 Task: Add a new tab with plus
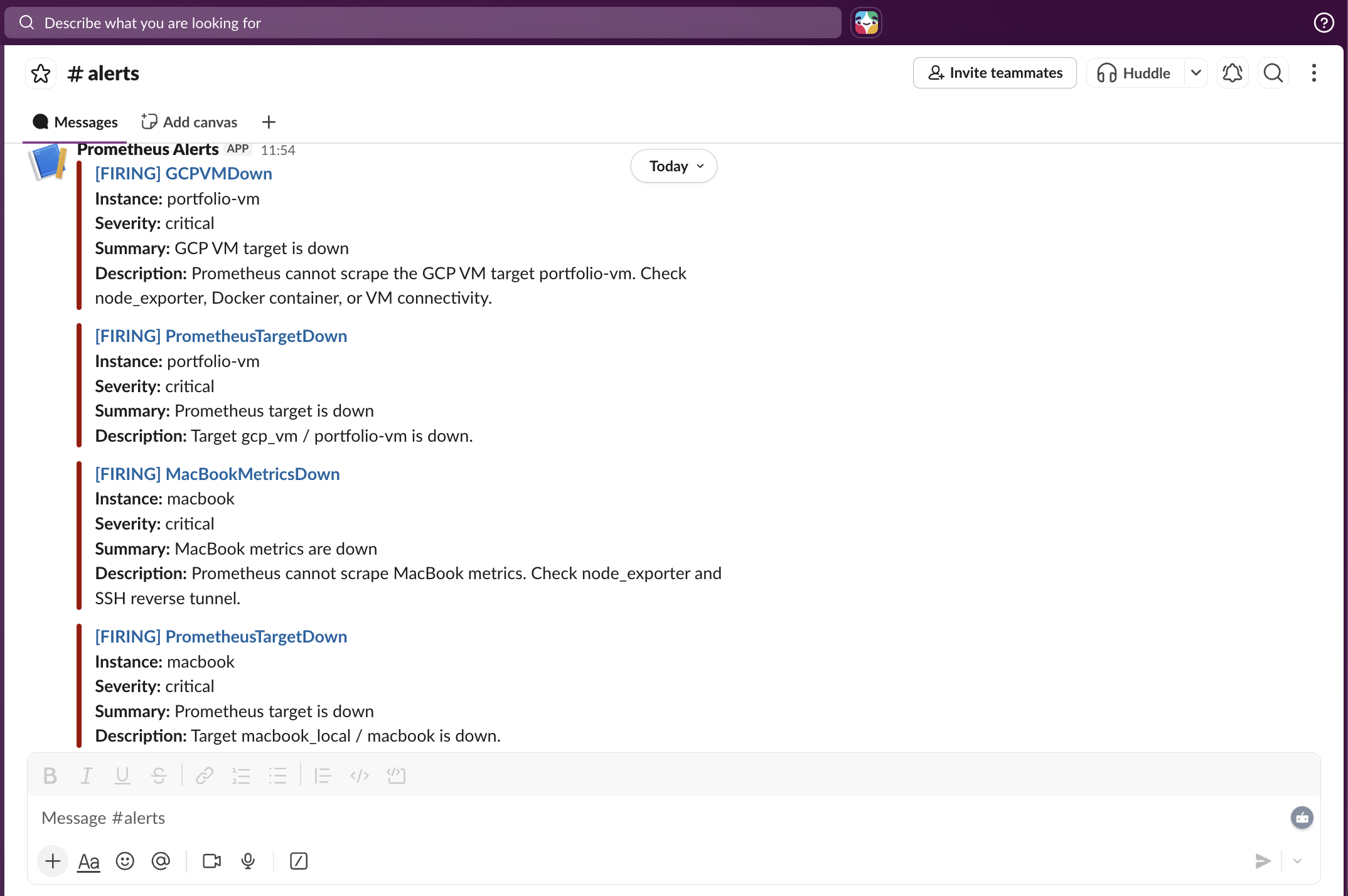pos(269,122)
